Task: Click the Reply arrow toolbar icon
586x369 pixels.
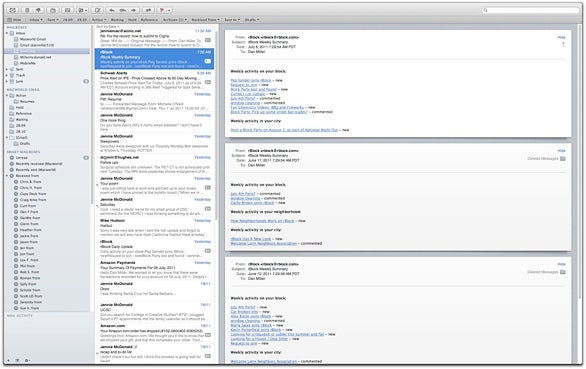Action: click(x=112, y=10)
